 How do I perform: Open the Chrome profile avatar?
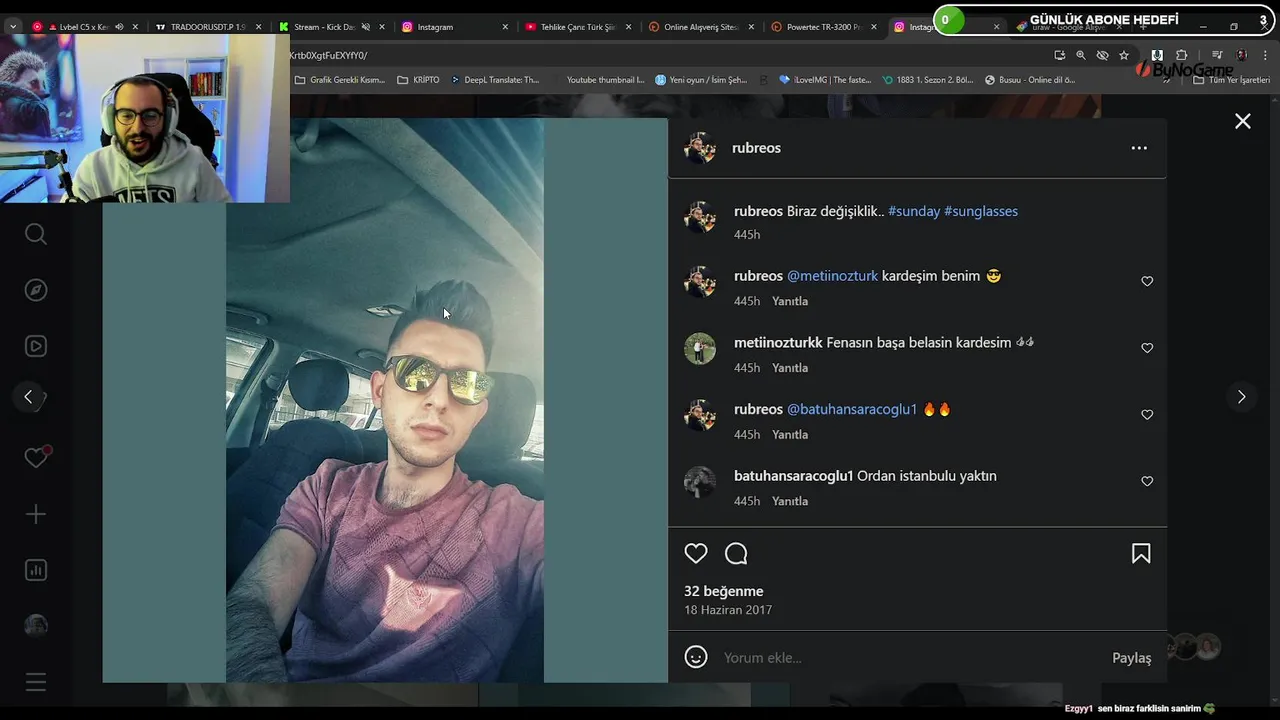pyautogui.click(x=1242, y=56)
